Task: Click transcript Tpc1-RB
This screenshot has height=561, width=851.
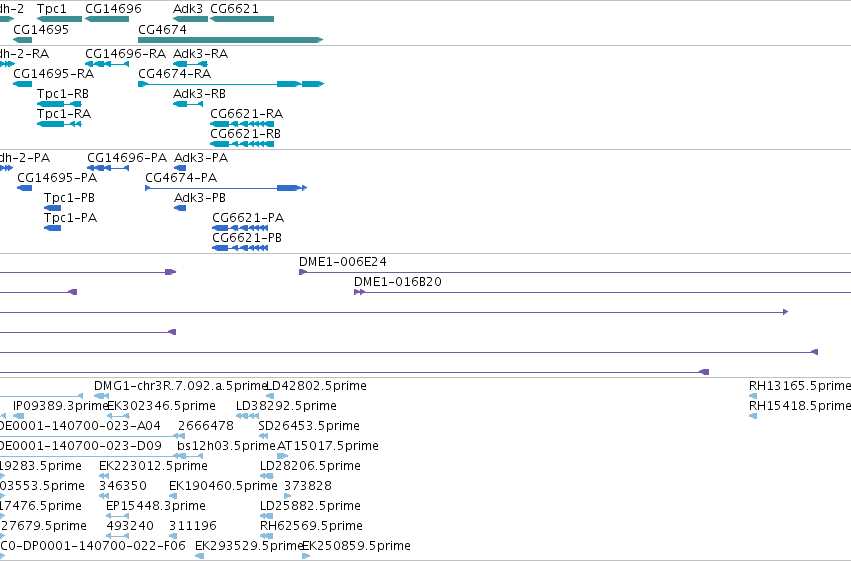Action: 63,94
